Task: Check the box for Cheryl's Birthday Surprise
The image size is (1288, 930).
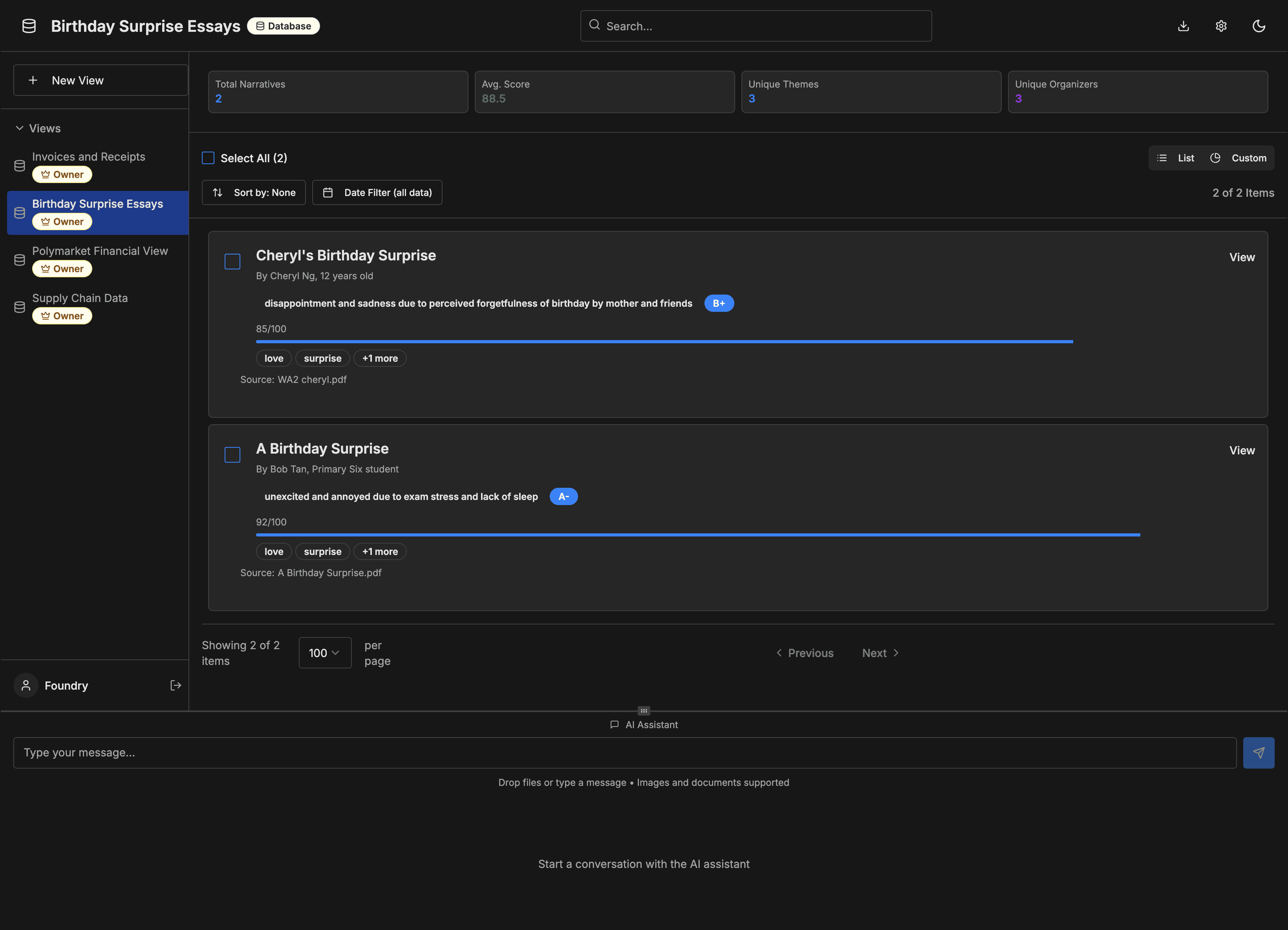Action: pyautogui.click(x=232, y=261)
